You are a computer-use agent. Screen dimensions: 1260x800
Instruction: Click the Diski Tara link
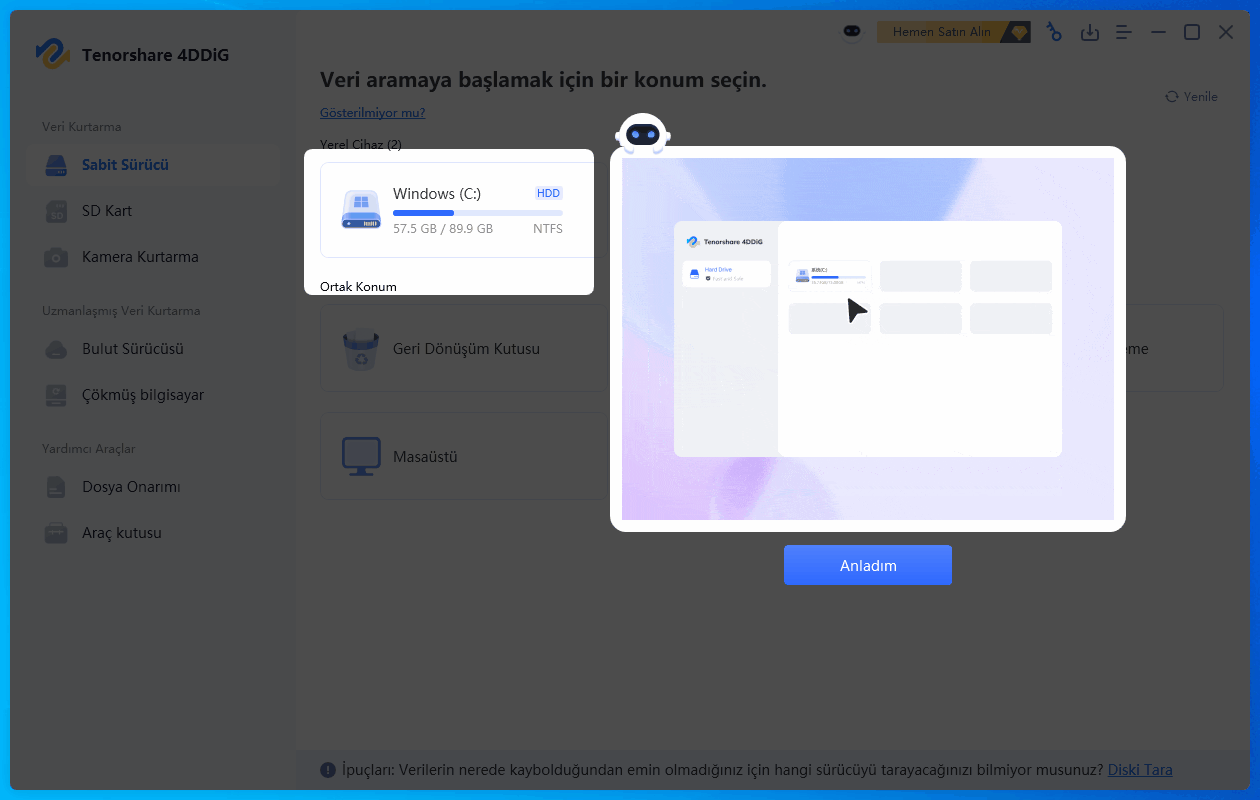click(x=1140, y=770)
